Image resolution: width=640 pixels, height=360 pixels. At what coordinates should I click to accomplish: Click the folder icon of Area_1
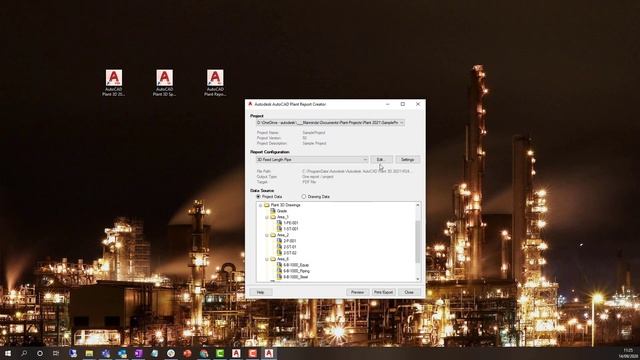click(273, 217)
